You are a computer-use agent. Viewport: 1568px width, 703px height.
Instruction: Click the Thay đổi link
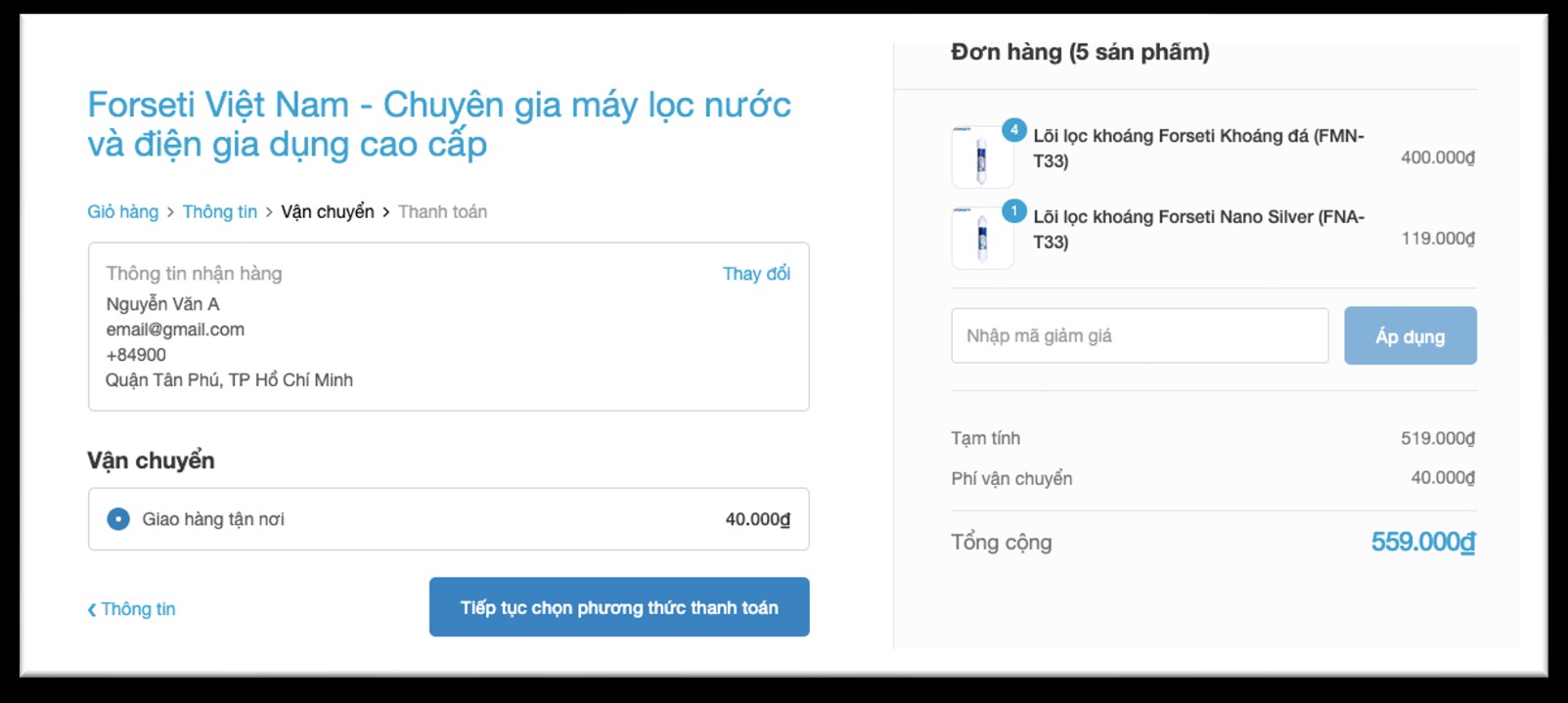coord(756,274)
